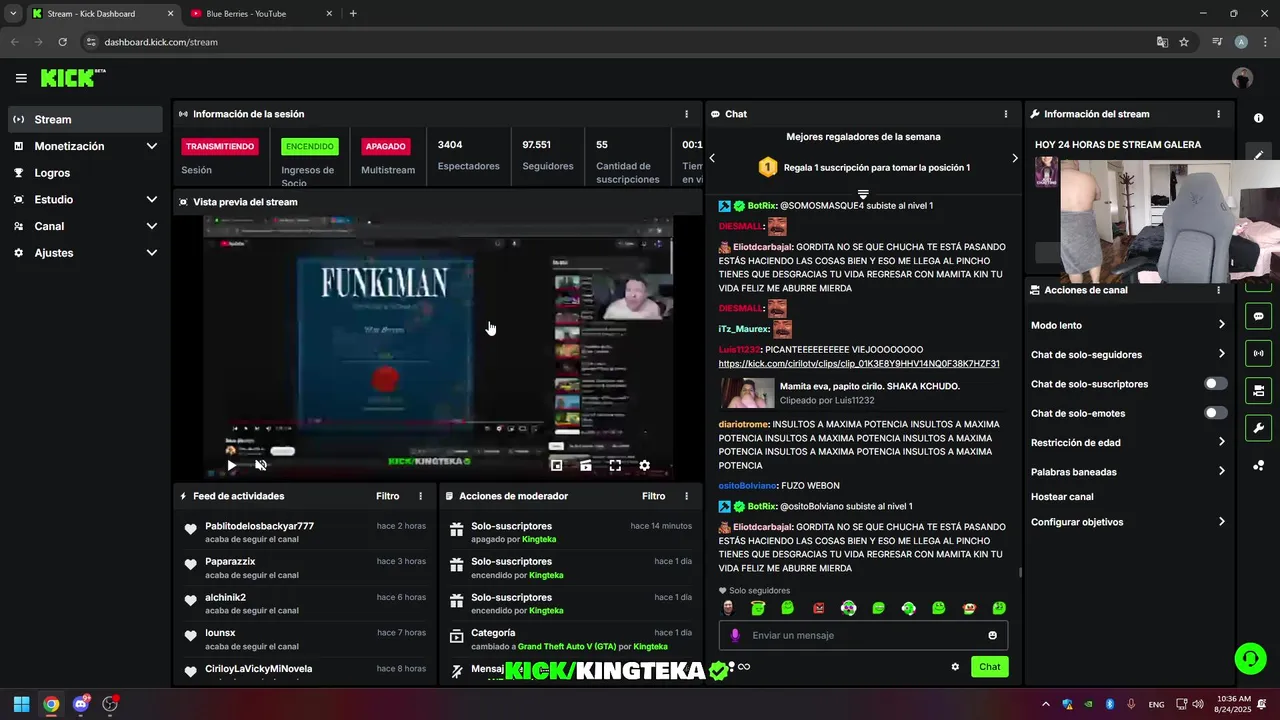
Task: Unmute the stream preview audio
Action: (x=261, y=465)
